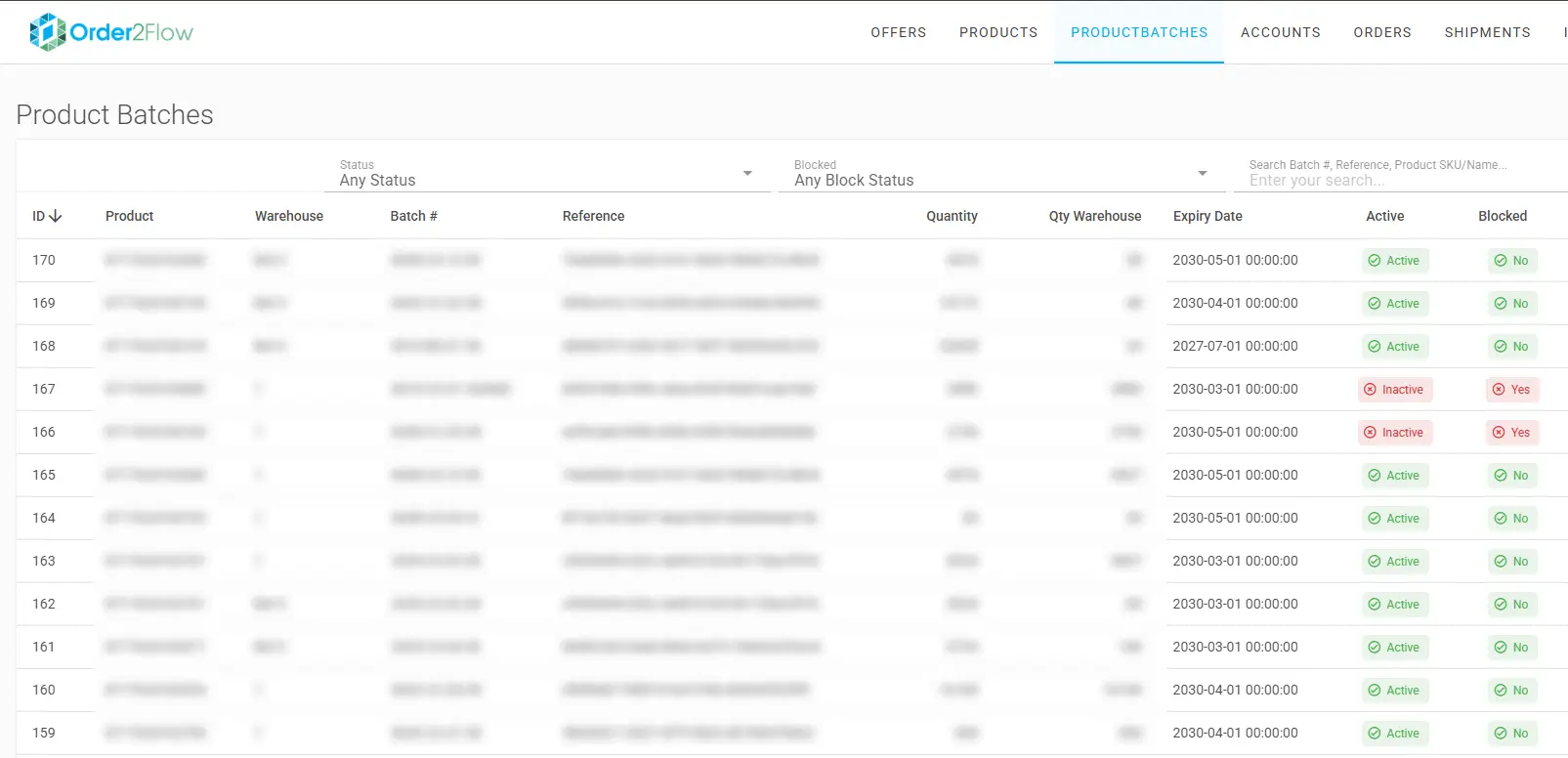Click the expiry date in row 167
This screenshot has height=758, width=1568.
[1236, 390]
